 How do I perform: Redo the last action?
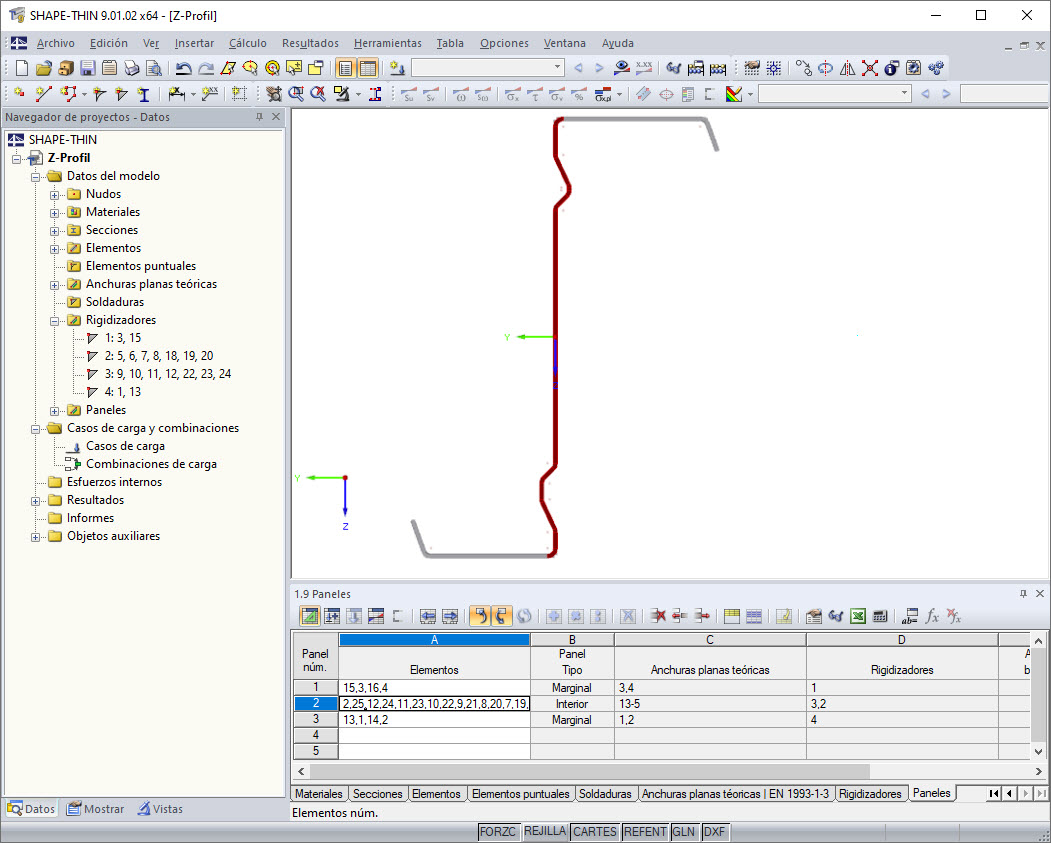(206, 68)
